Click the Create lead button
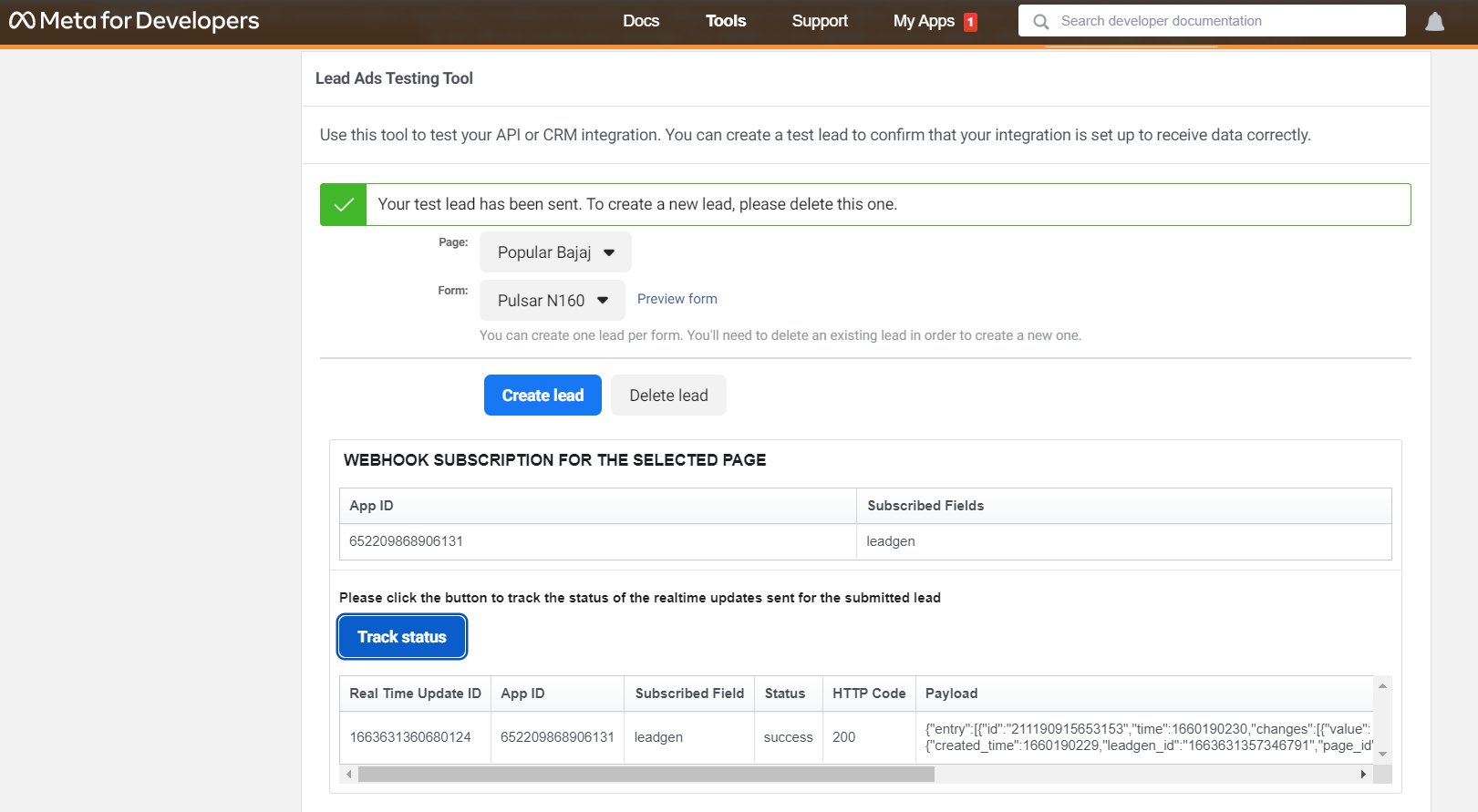This screenshot has height=812, width=1478. pos(543,396)
